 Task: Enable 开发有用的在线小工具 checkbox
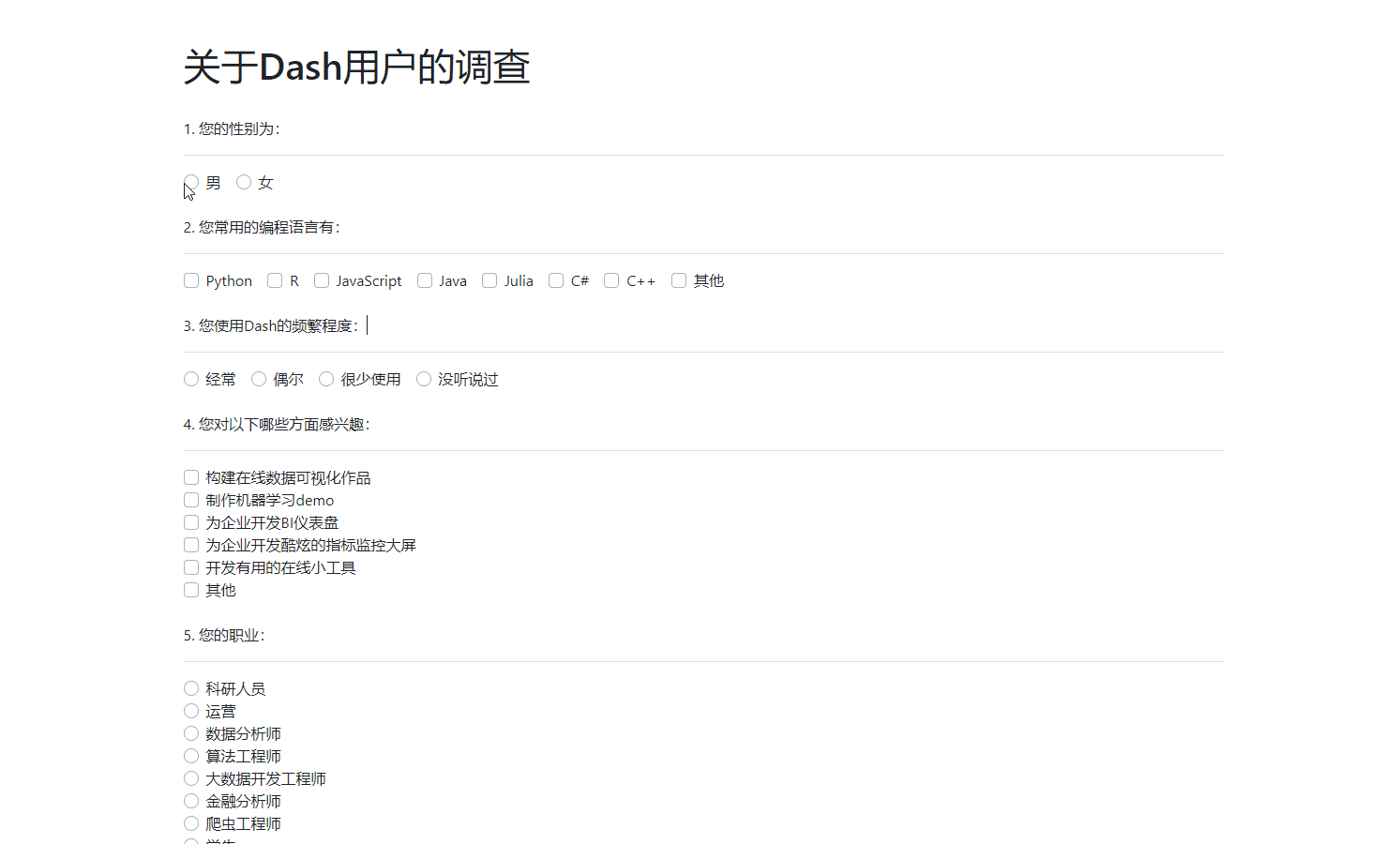(191, 567)
